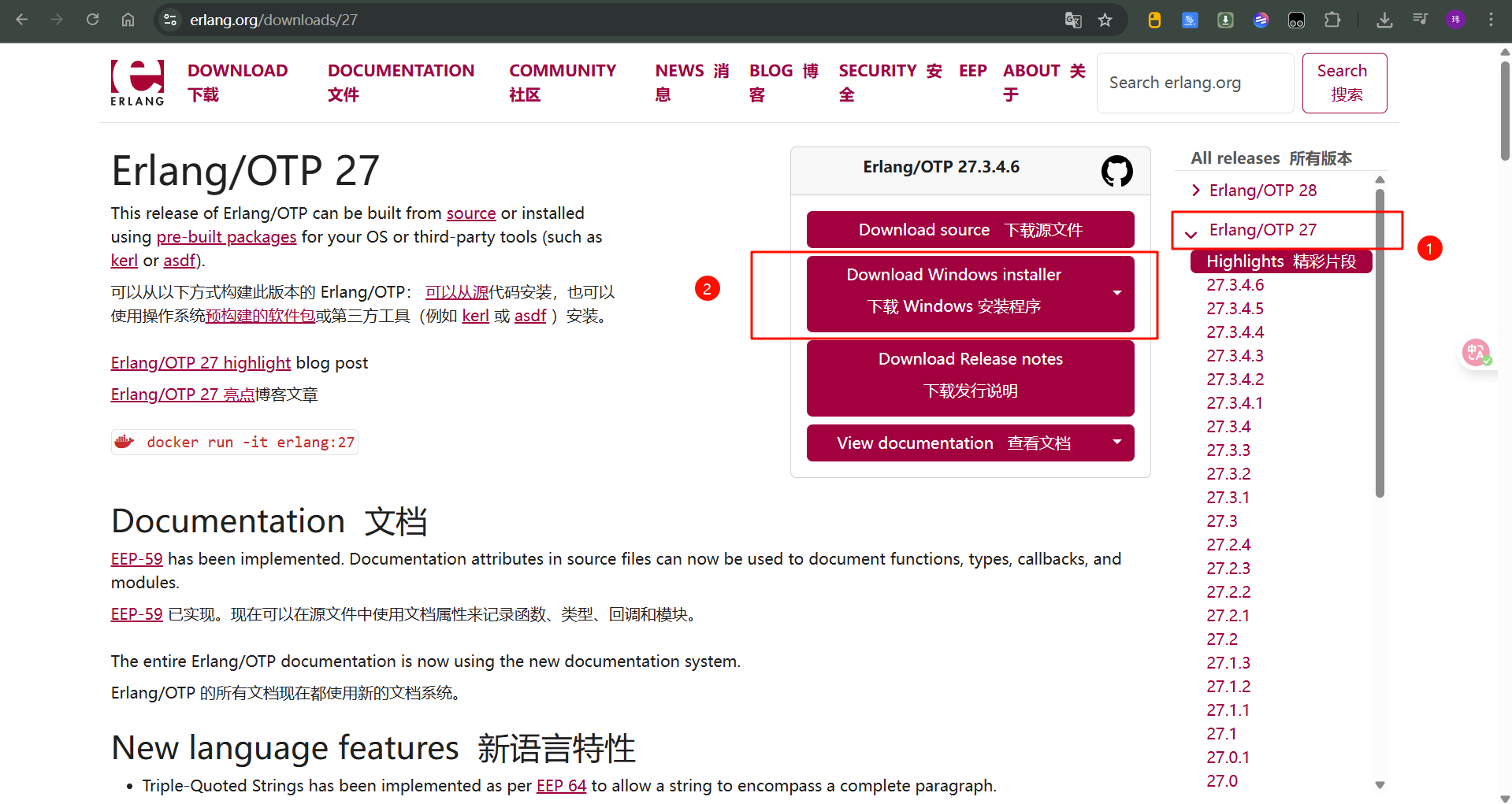The height and width of the screenshot is (804, 1512).
Task: Open the media control icon
Action: coord(1420,20)
